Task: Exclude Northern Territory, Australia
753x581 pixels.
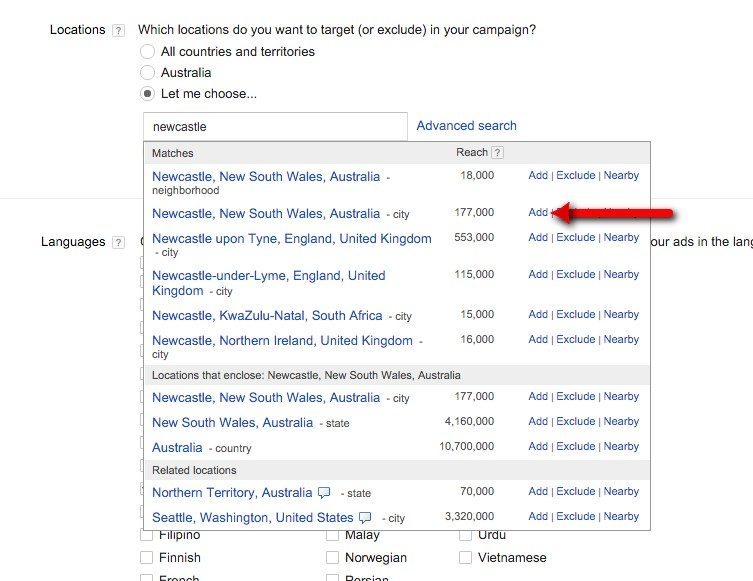Action: (575, 491)
